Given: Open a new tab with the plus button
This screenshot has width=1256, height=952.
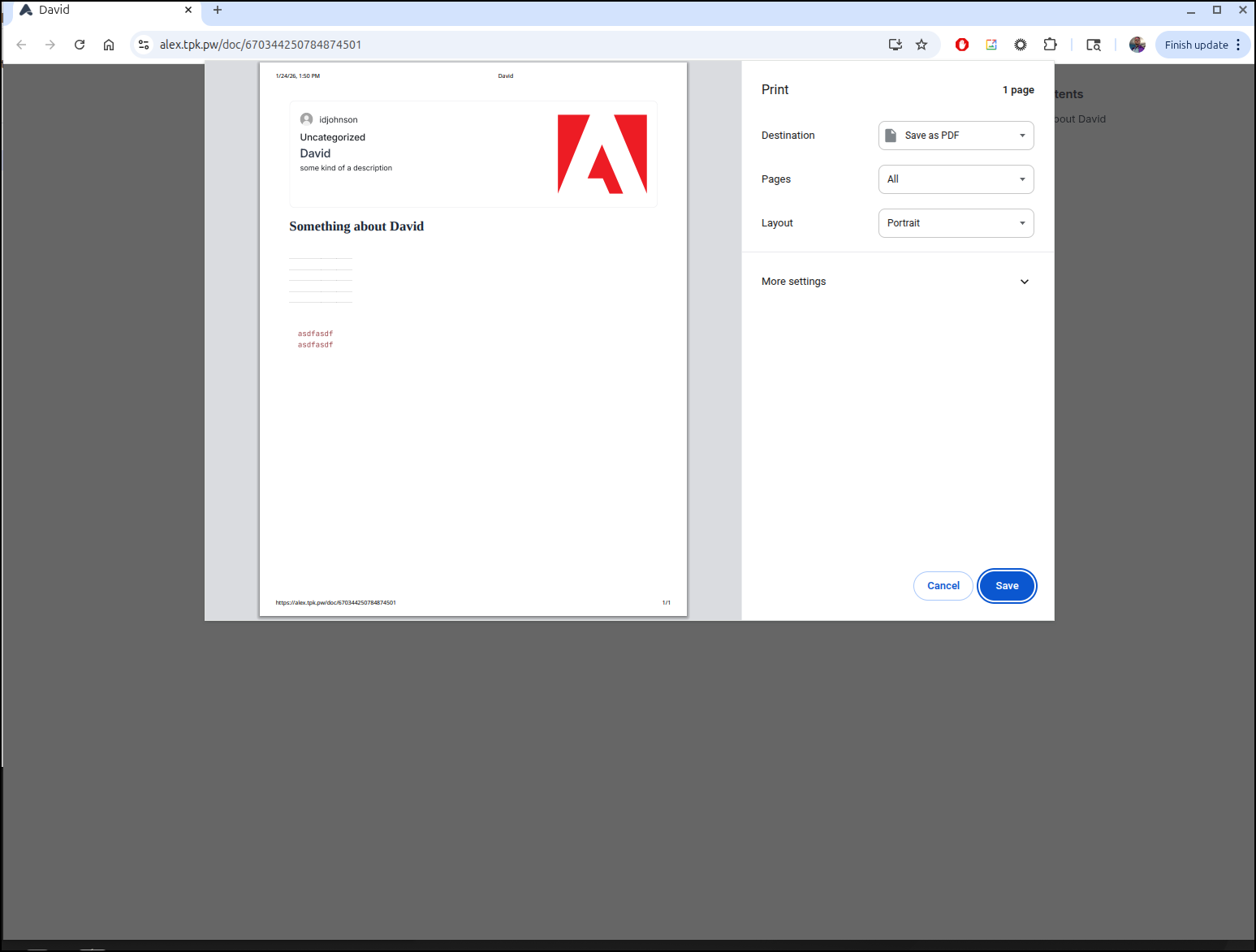Looking at the screenshot, I should (x=218, y=10).
